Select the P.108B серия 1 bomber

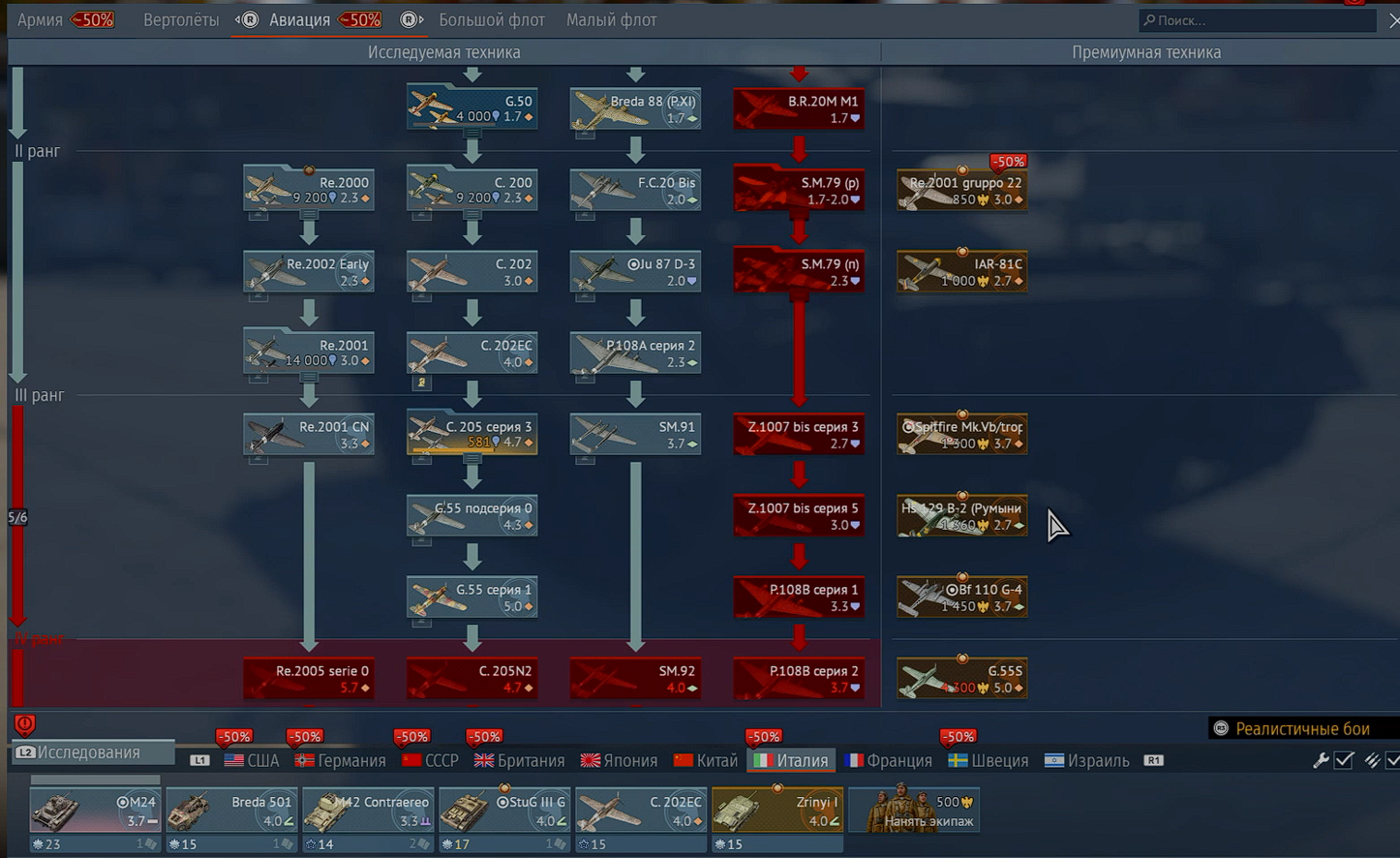click(799, 598)
